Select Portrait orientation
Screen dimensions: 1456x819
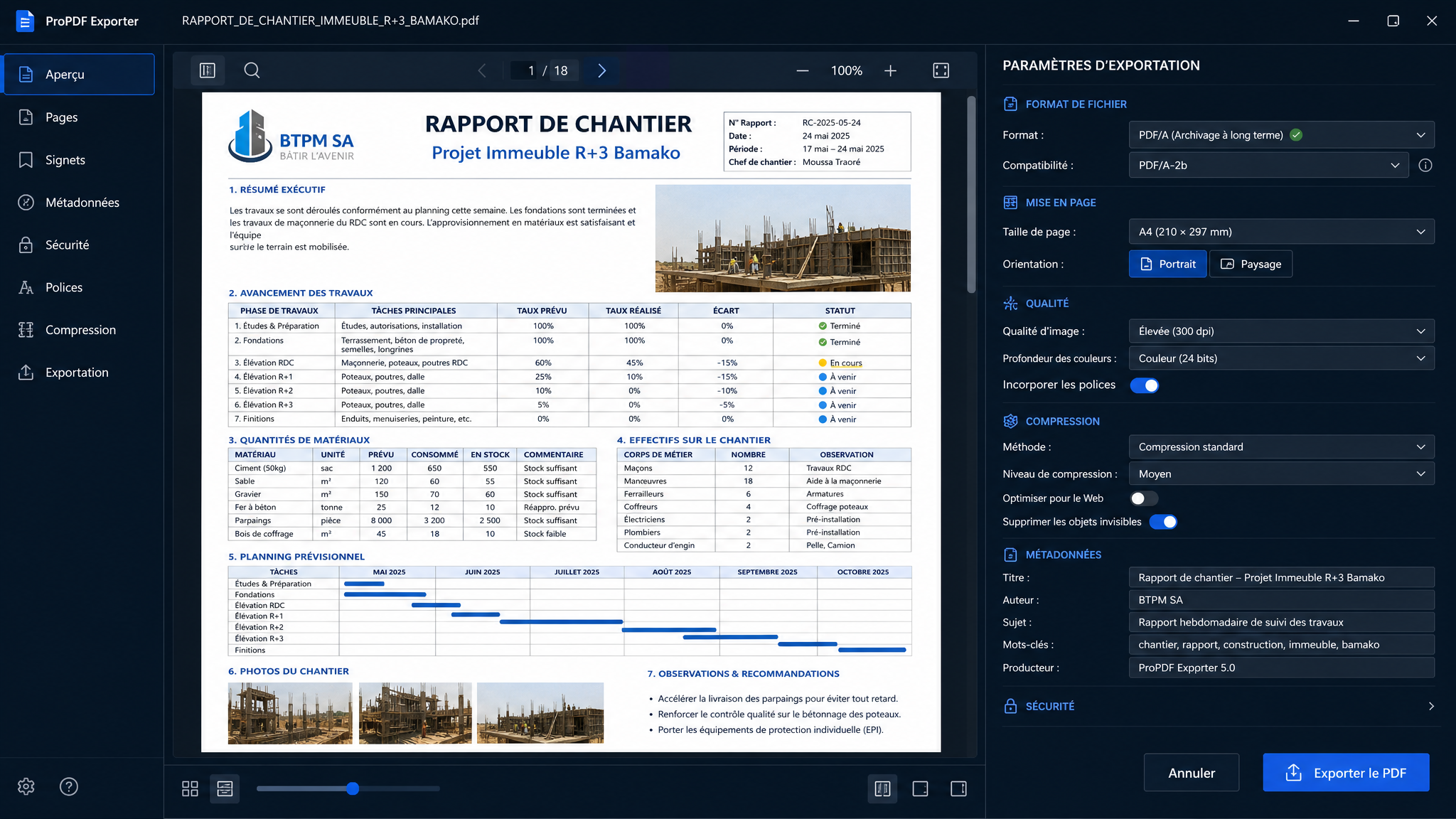click(x=1167, y=264)
